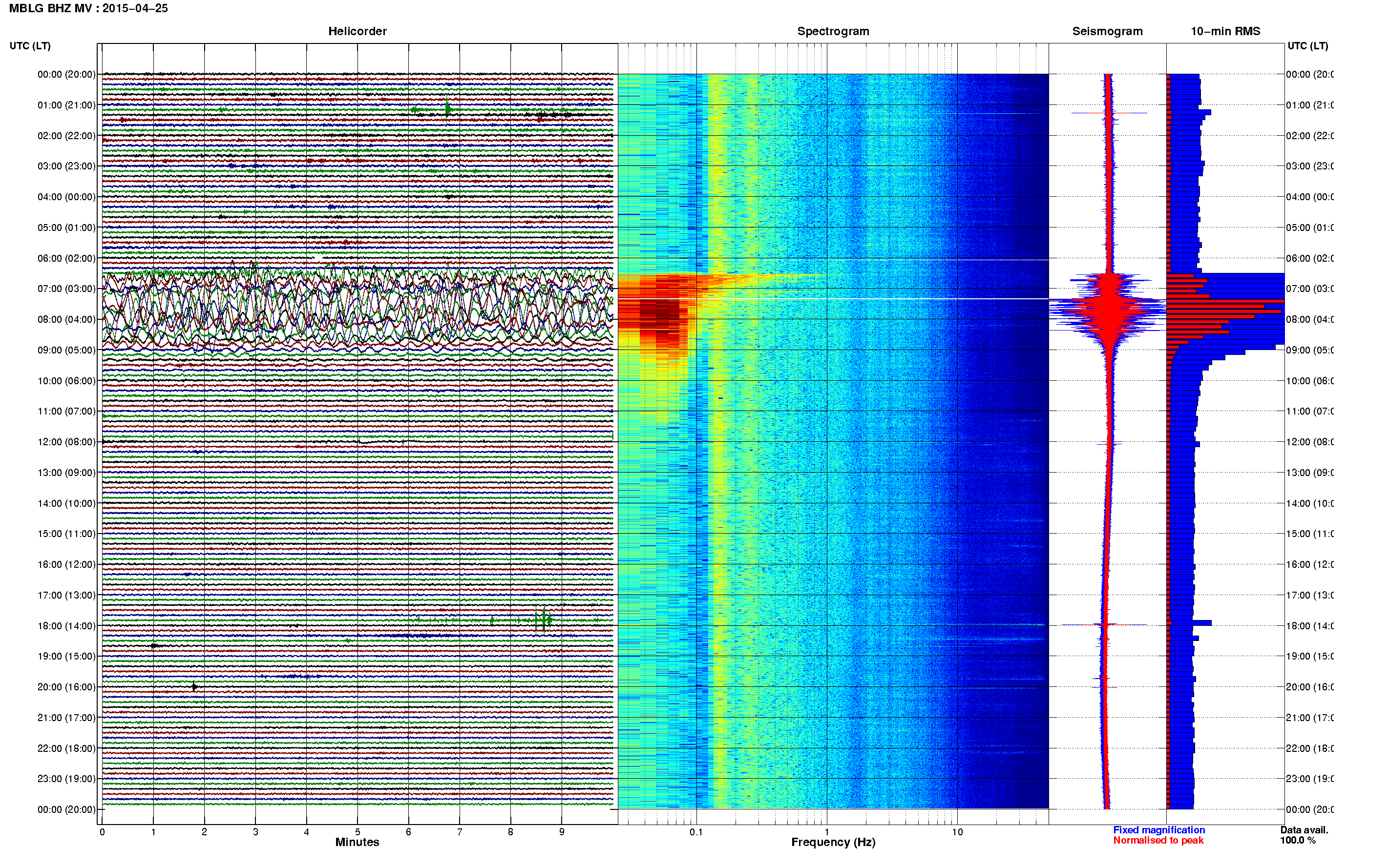The image size is (1389, 868).
Task: Click the 10-min RMS heading
Action: coord(1225,32)
